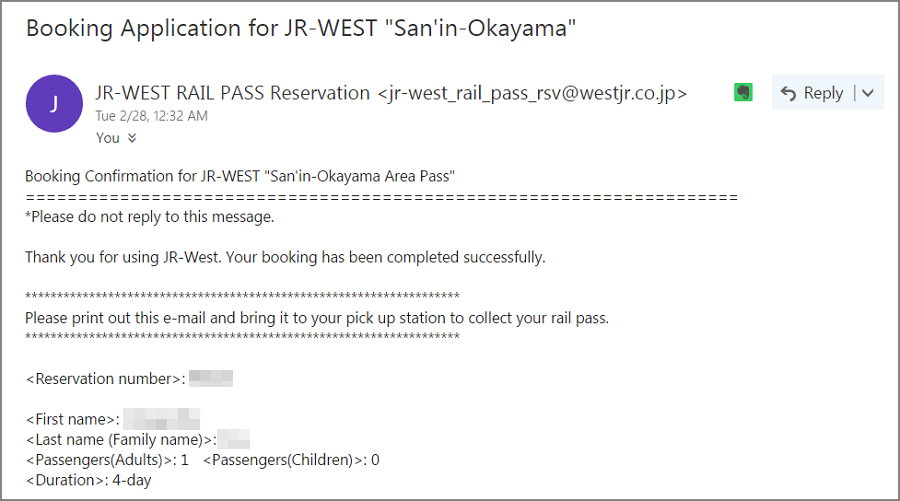The height and width of the screenshot is (501, 900).
Task: Click the Booking Confirmation line in body
Action: coord(240,176)
